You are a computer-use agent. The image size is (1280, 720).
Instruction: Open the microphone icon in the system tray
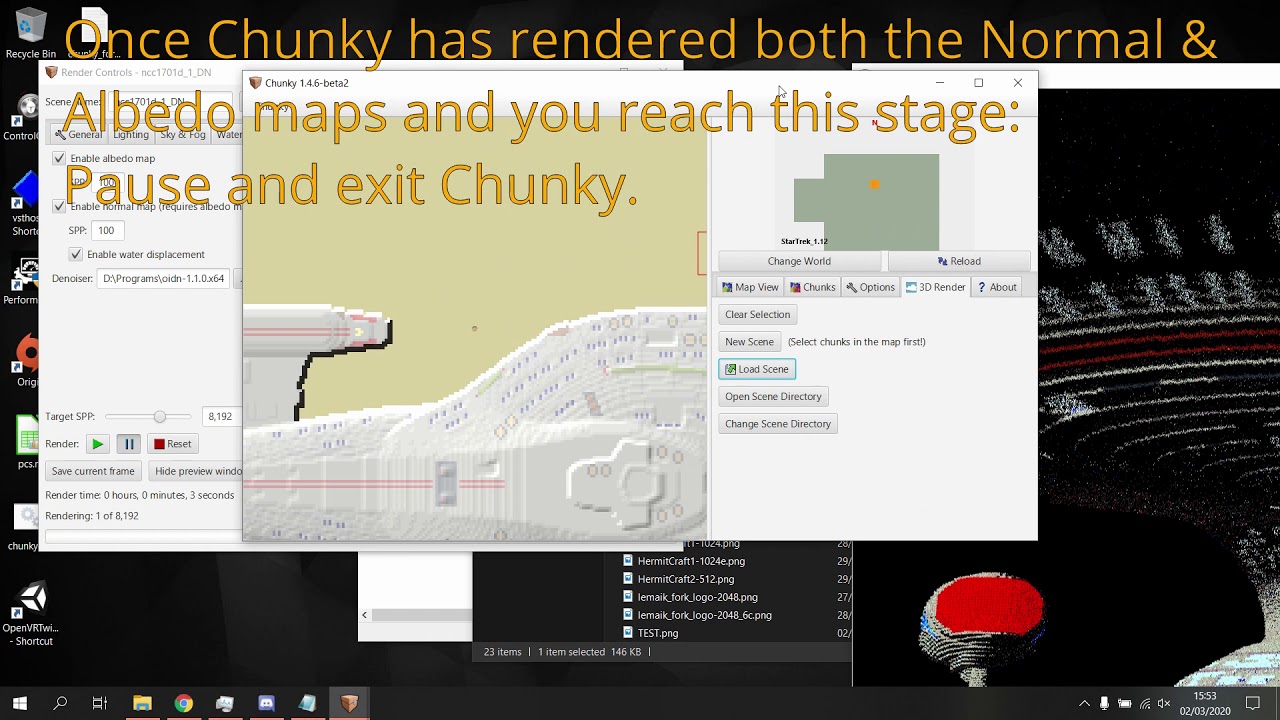1104,704
